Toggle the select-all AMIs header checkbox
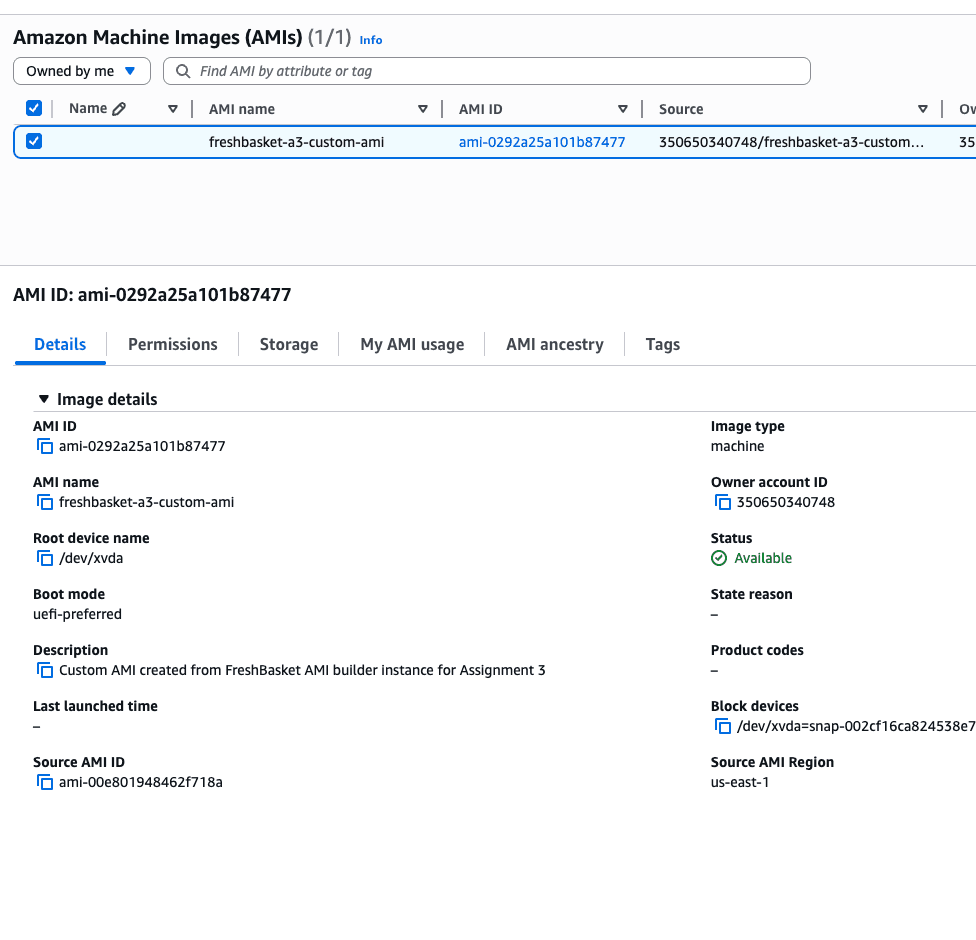Image resolution: width=976 pixels, height=940 pixels. tap(34, 108)
